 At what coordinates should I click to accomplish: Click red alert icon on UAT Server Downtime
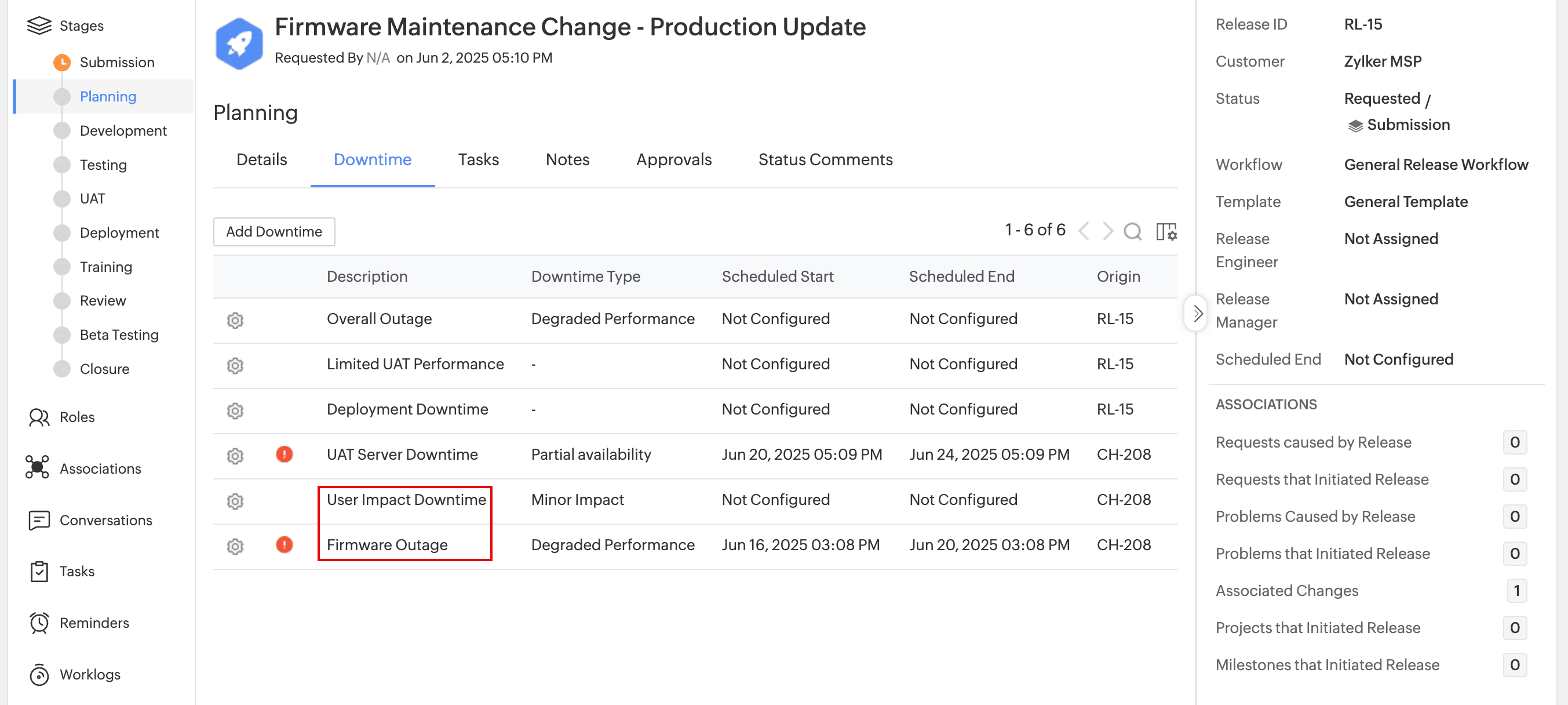(x=285, y=454)
